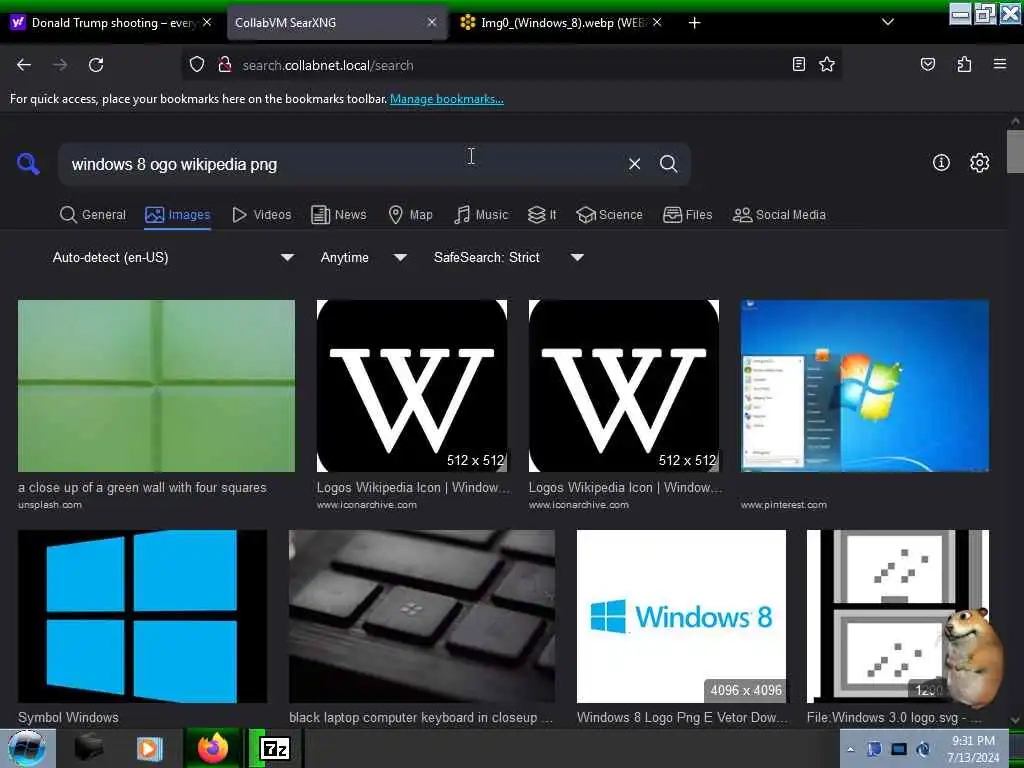Viewport: 1024px width, 768px height.
Task: Open the media player taskbar icon
Action: tap(149, 748)
